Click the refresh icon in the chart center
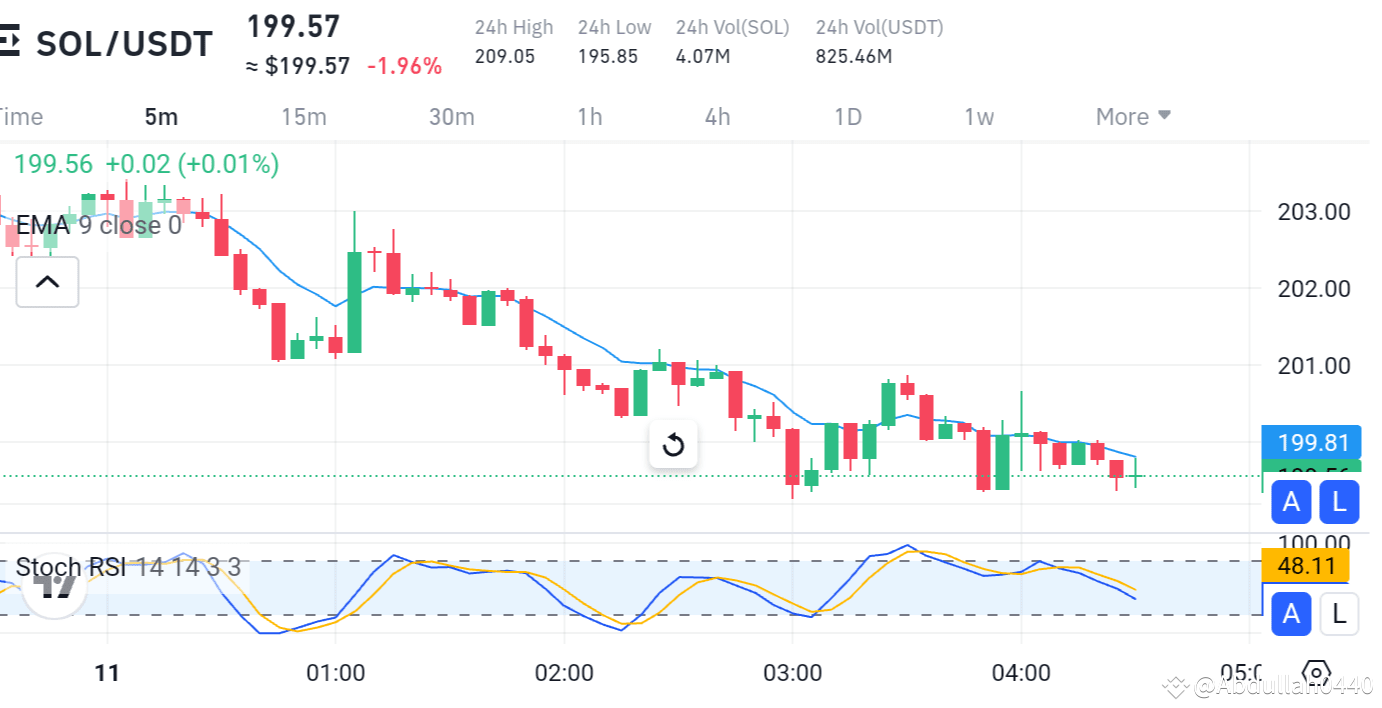This screenshot has width=1382, height=708. [x=673, y=445]
